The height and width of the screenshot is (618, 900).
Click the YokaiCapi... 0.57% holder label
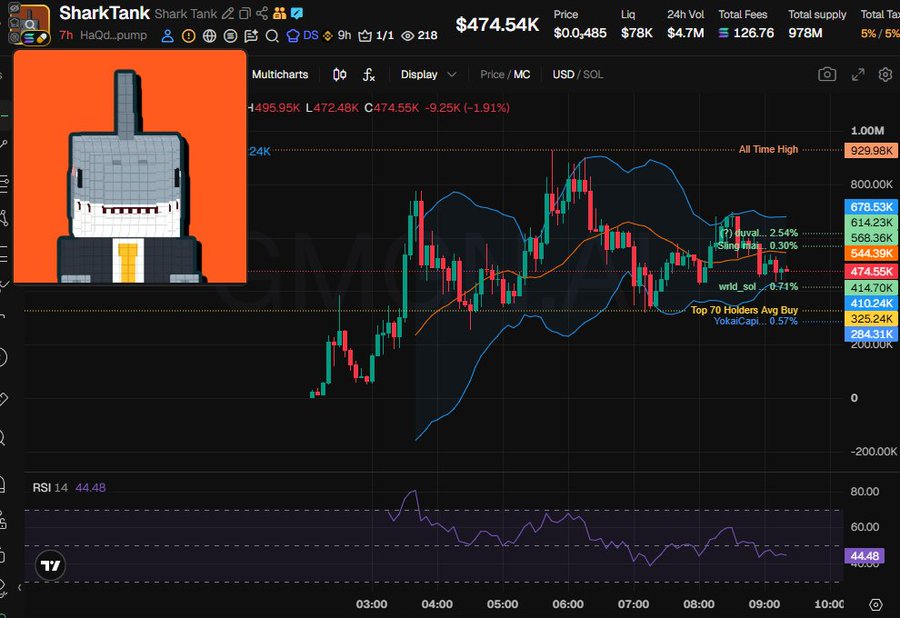(755, 321)
